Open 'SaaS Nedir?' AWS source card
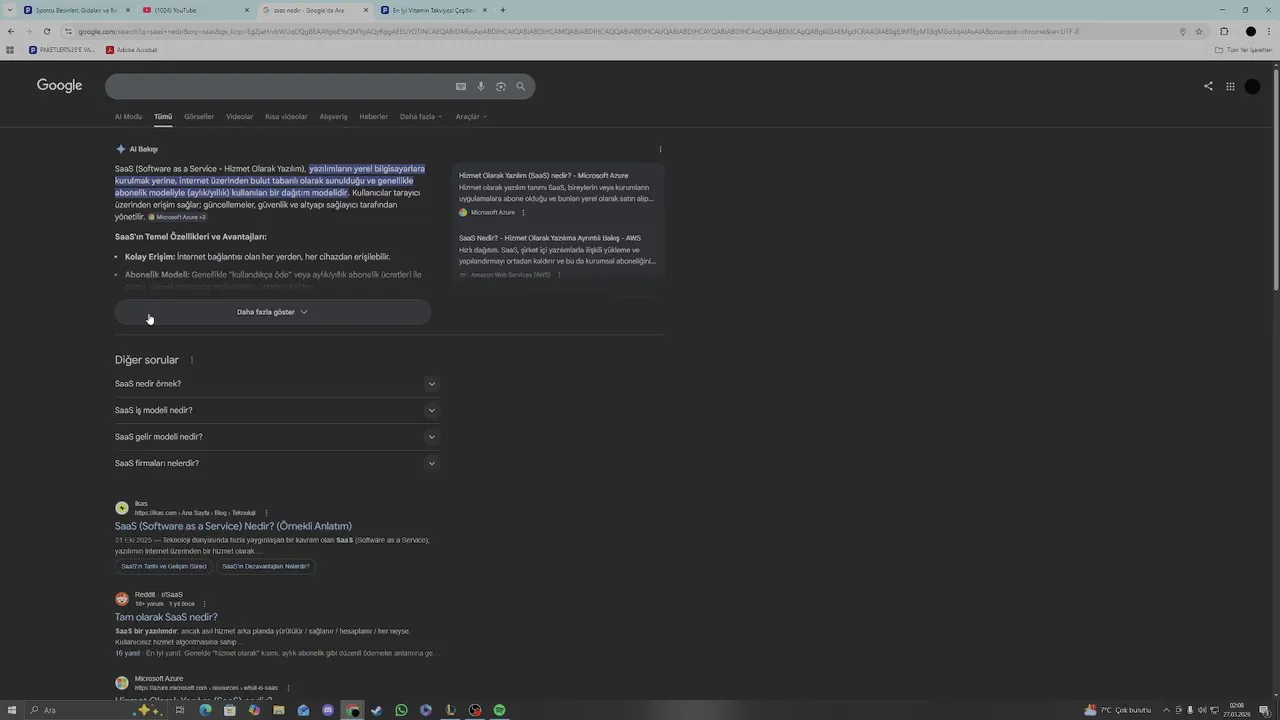The height and width of the screenshot is (720, 1280). pos(550,238)
